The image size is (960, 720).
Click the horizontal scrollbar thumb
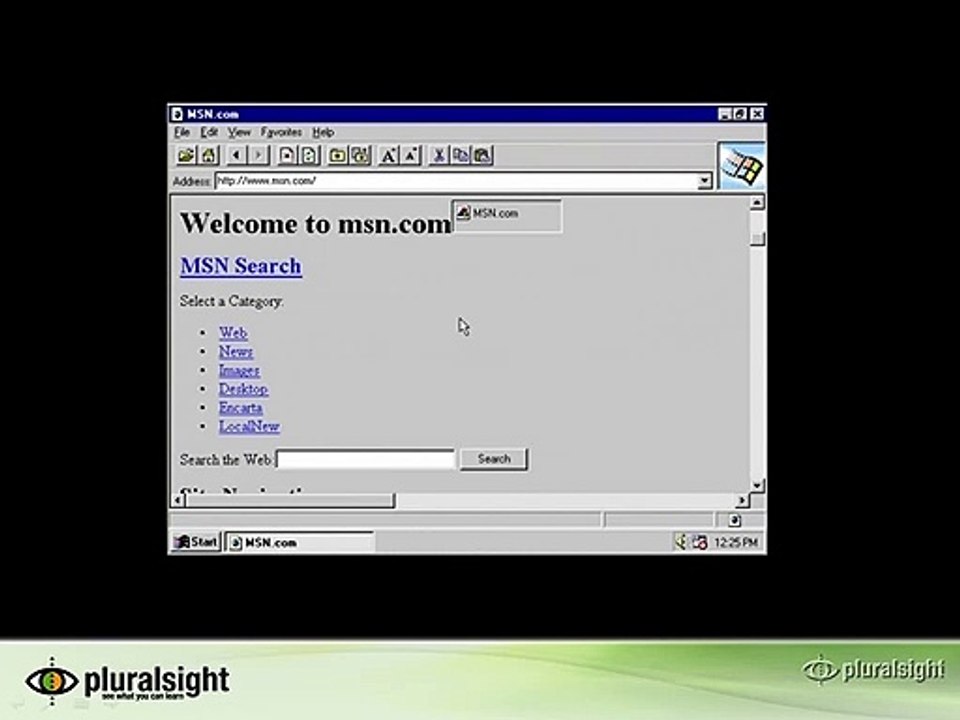coord(290,501)
